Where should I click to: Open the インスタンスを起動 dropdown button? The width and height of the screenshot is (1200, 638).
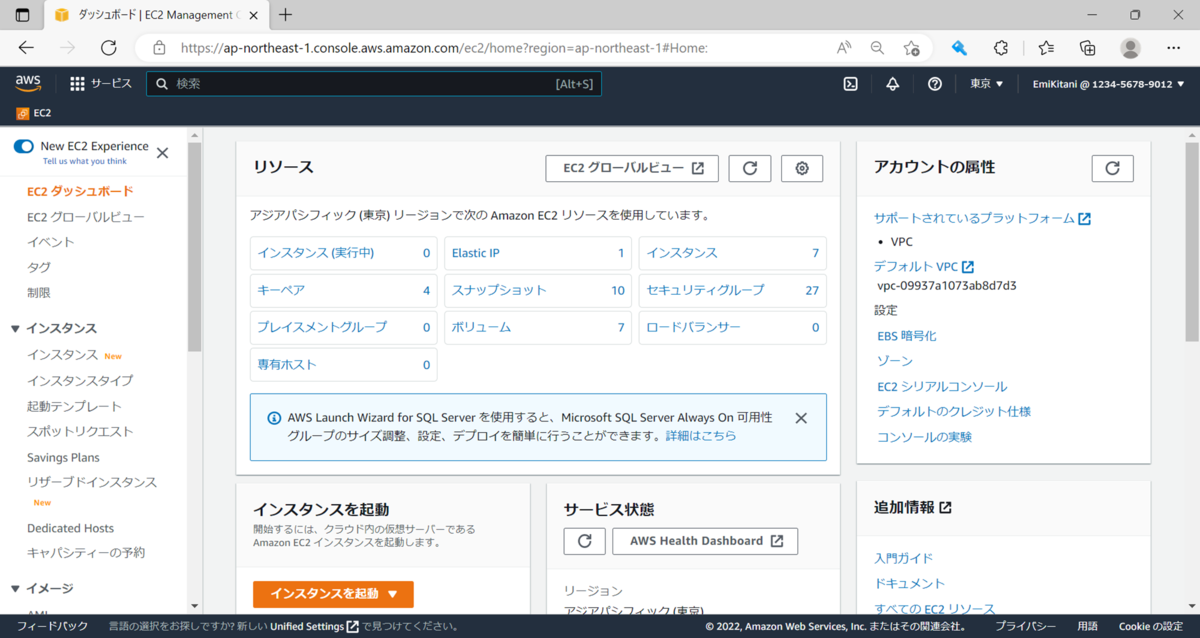(x=333, y=594)
